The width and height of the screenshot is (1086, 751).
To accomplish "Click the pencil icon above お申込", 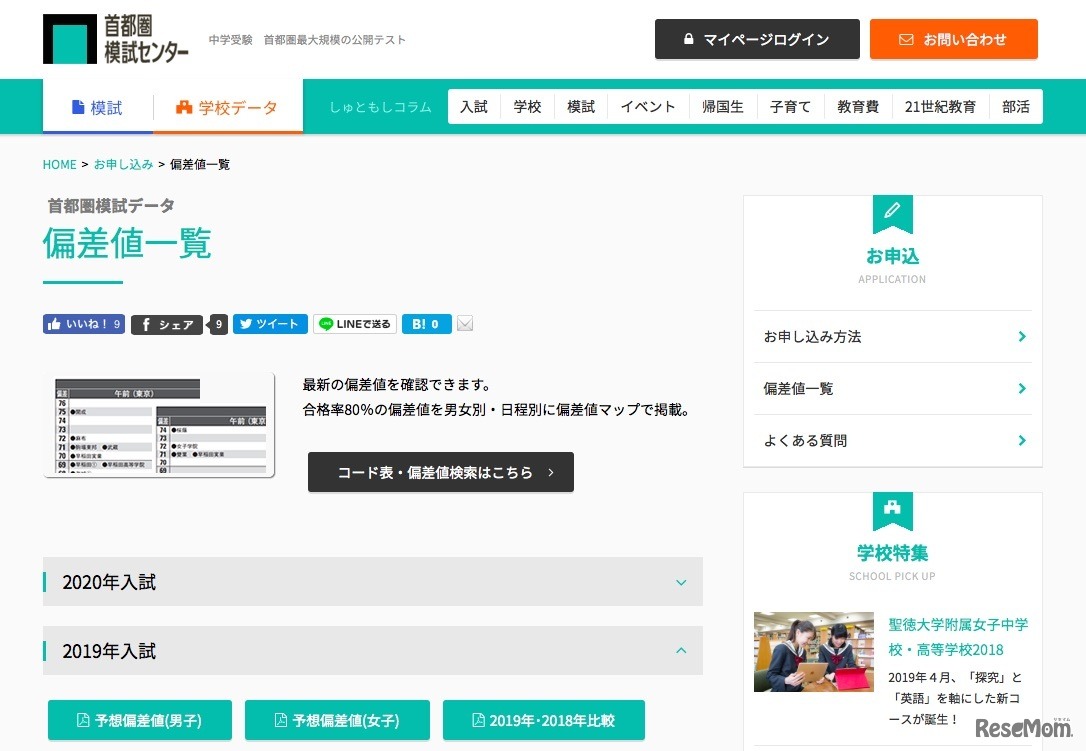I will point(892,211).
